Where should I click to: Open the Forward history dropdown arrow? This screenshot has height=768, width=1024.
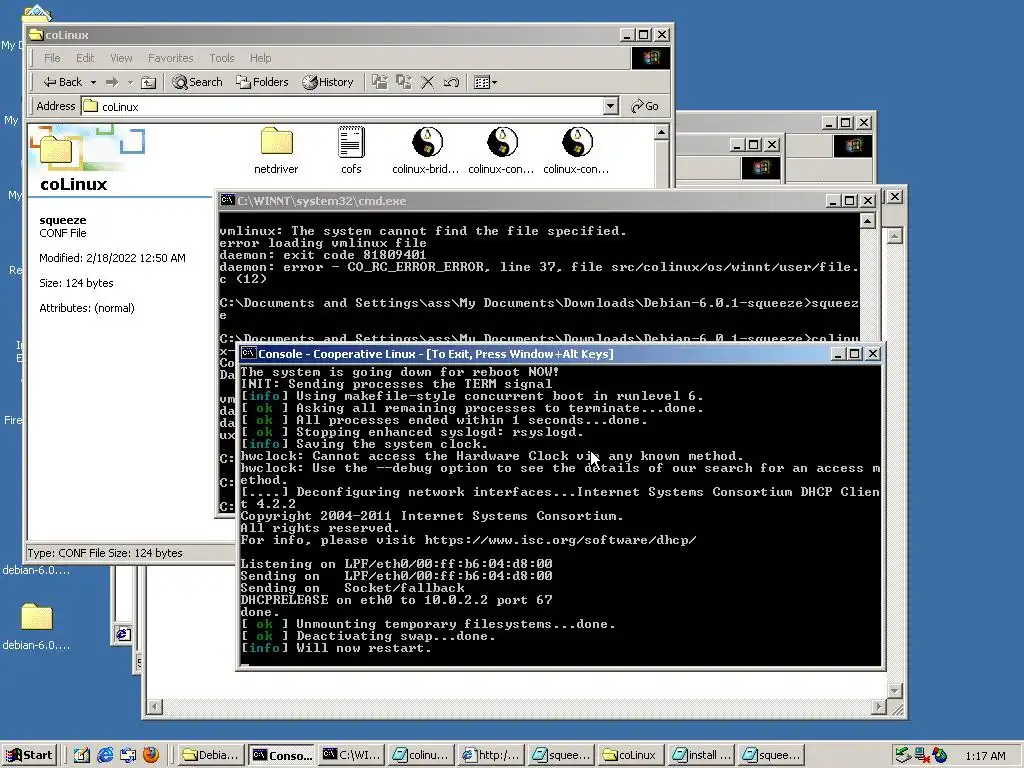pyautogui.click(x=130, y=82)
